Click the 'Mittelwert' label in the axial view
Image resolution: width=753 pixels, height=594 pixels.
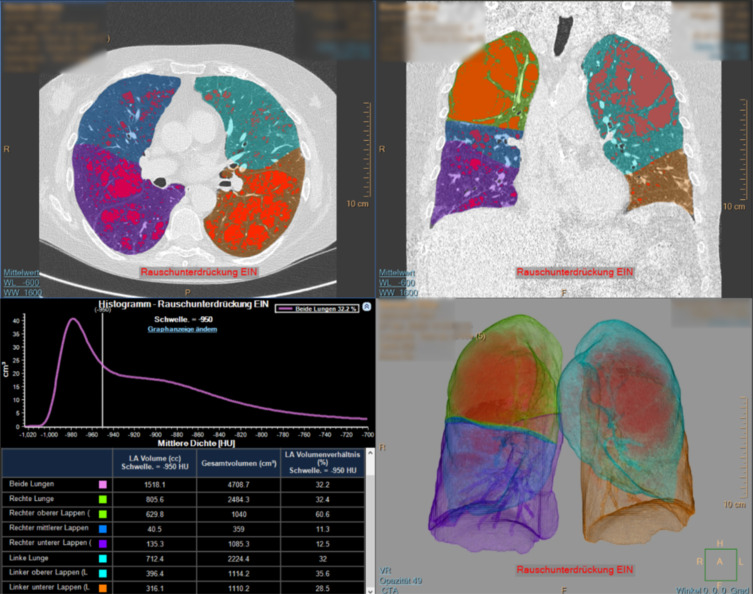[20, 272]
